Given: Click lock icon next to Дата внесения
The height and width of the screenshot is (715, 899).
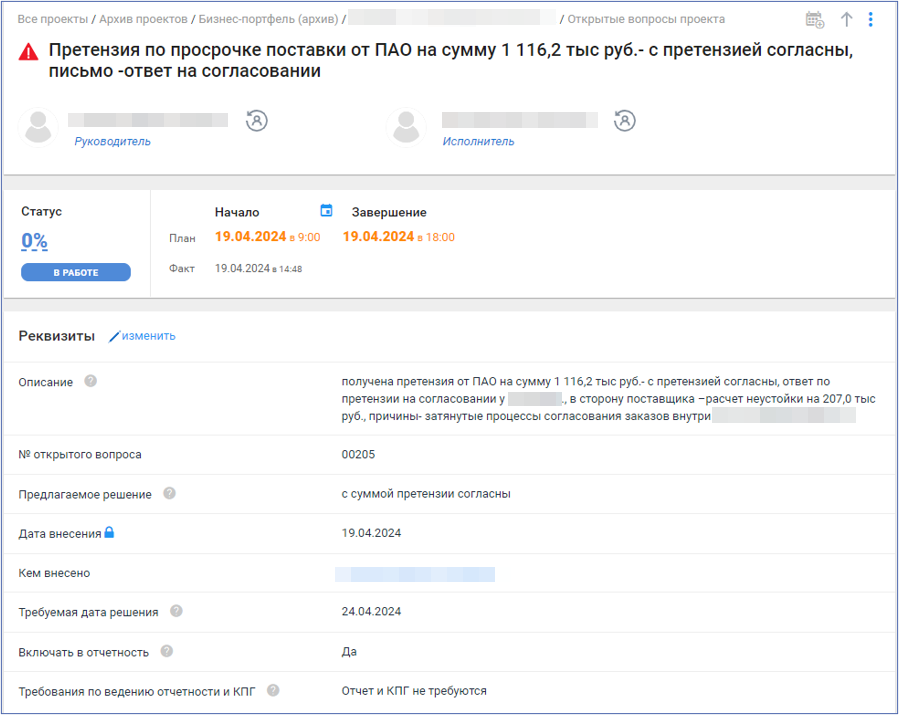Looking at the screenshot, I should (110, 533).
